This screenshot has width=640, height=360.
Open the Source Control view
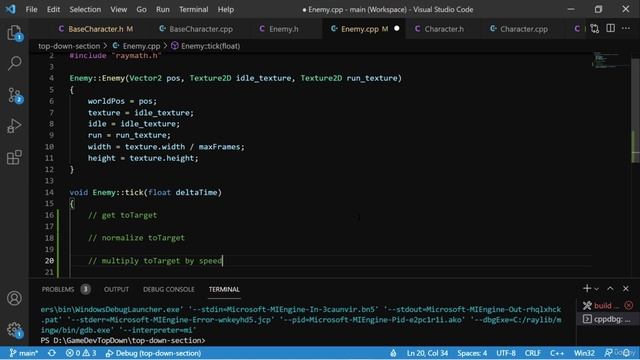tap(14, 95)
